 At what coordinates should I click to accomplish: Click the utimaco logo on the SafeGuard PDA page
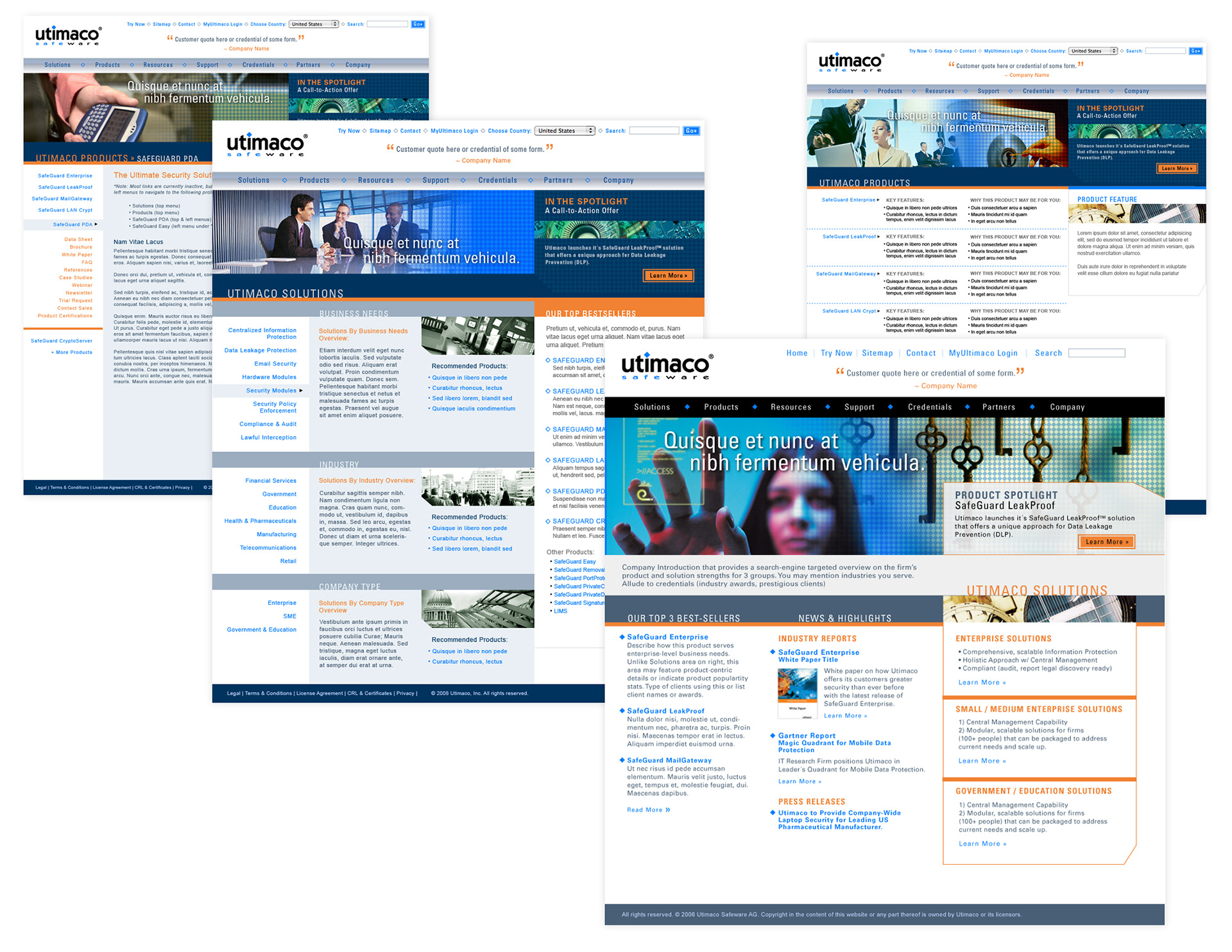pyautogui.click(x=68, y=36)
